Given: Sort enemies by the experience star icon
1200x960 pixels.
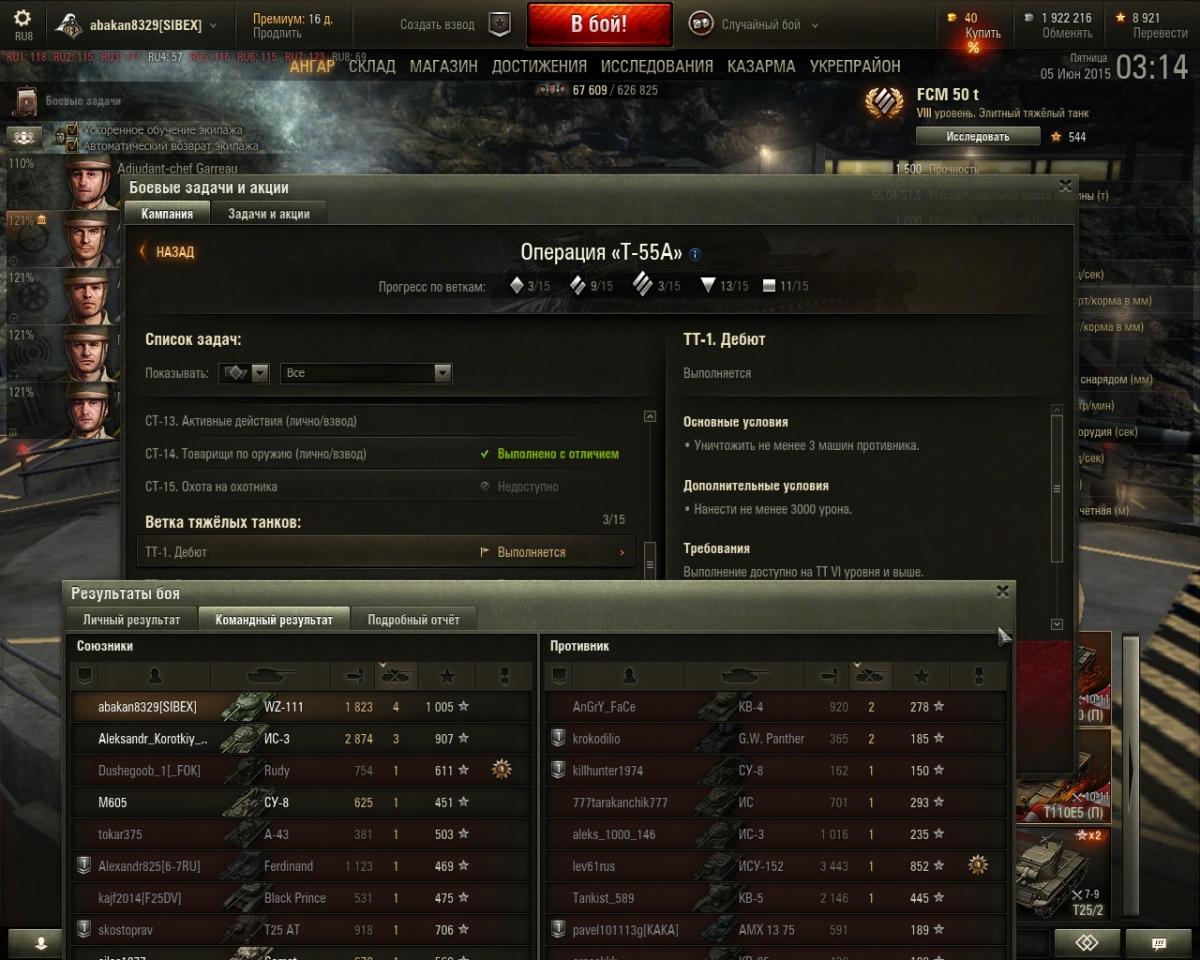Looking at the screenshot, I should pyautogui.click(x=922, y=677).
